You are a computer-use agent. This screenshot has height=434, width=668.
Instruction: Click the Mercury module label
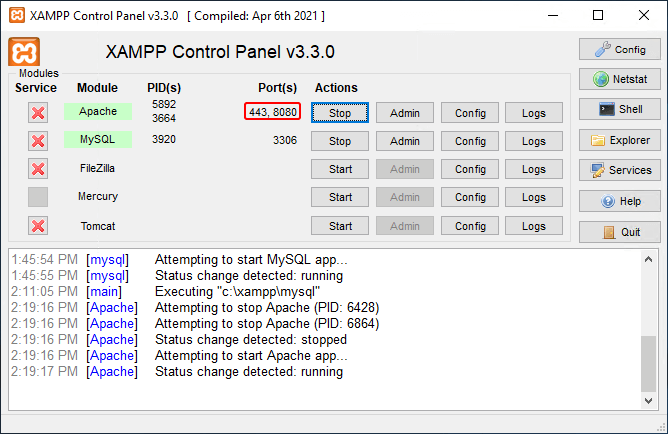(98, 196)
